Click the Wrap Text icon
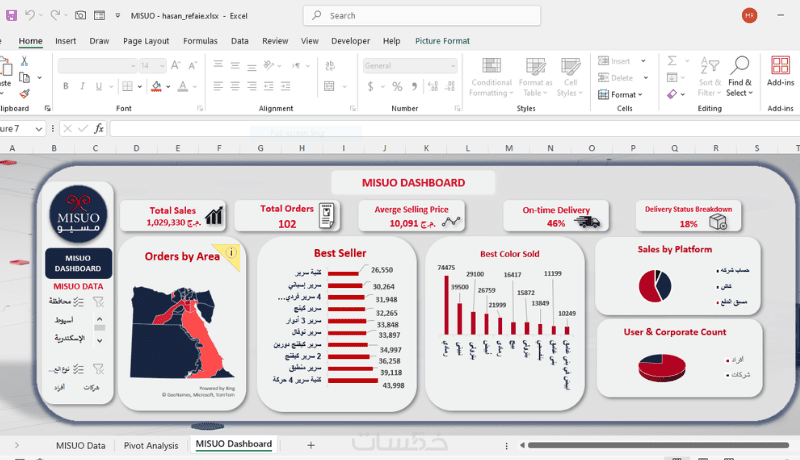The height and width of the screenshot is (460, 800). coord(330,65)
